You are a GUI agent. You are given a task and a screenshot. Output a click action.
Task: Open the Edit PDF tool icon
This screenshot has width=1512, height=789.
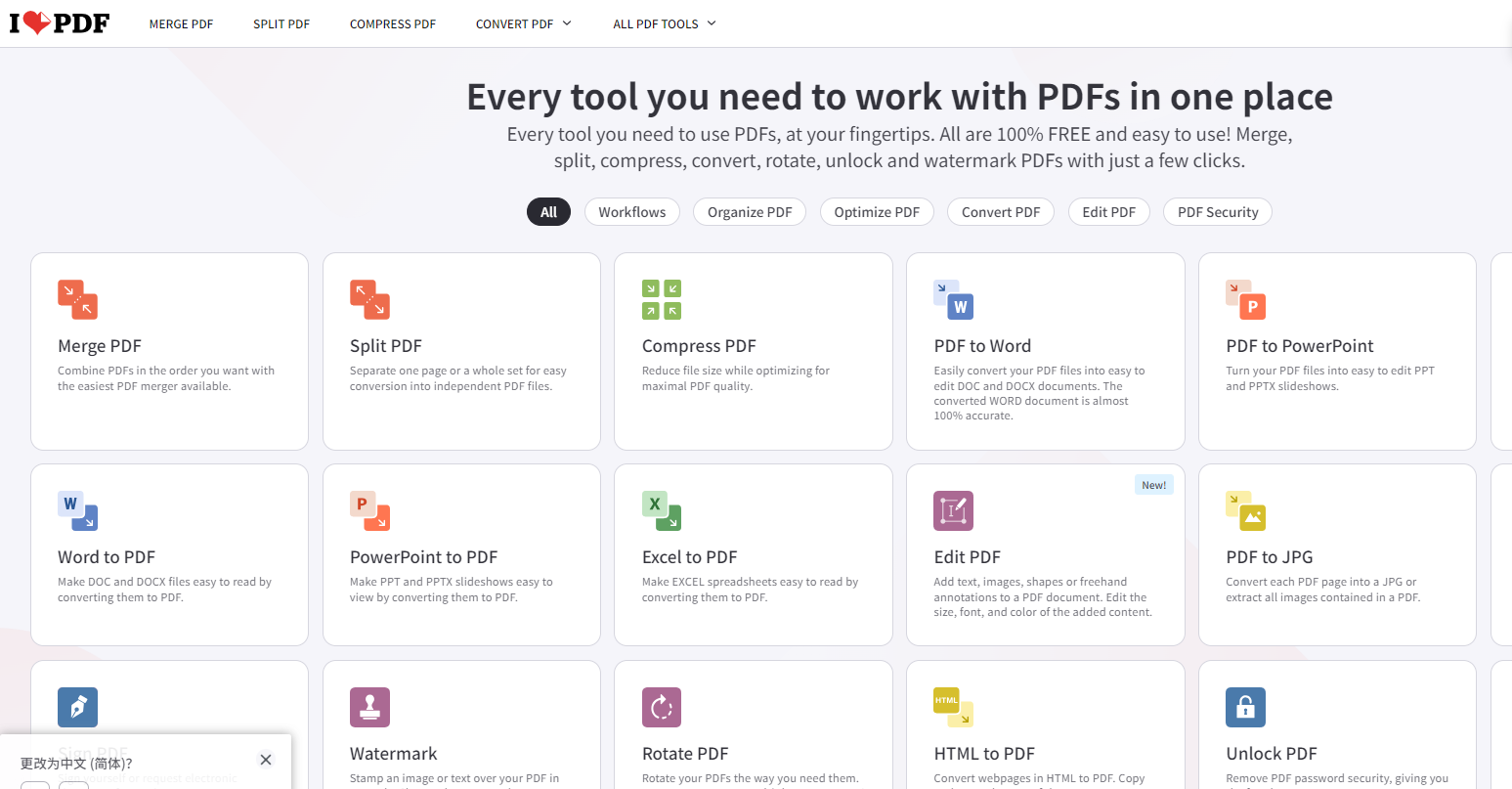click(954, 510)
